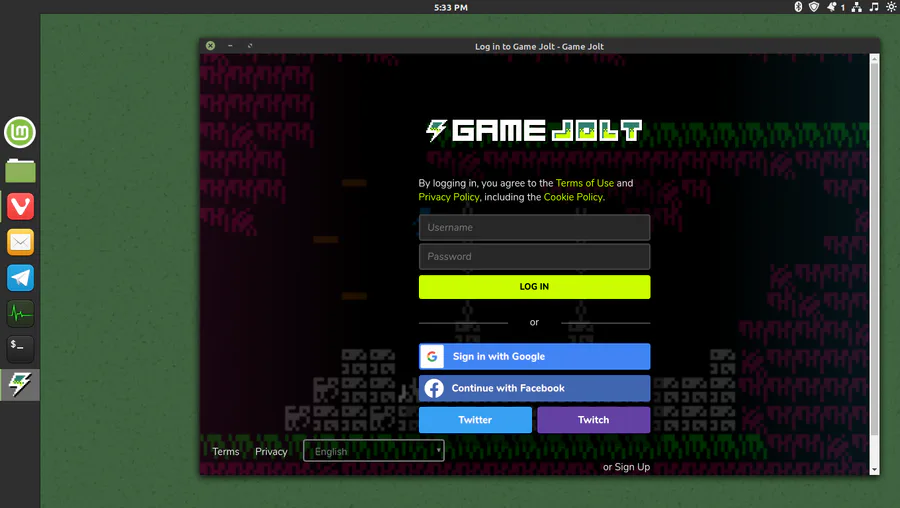Image resolution: width=900 pixels, height=508 pixels.
Task: Open the Privacy Policy link
Action: [x=449, y=197]
